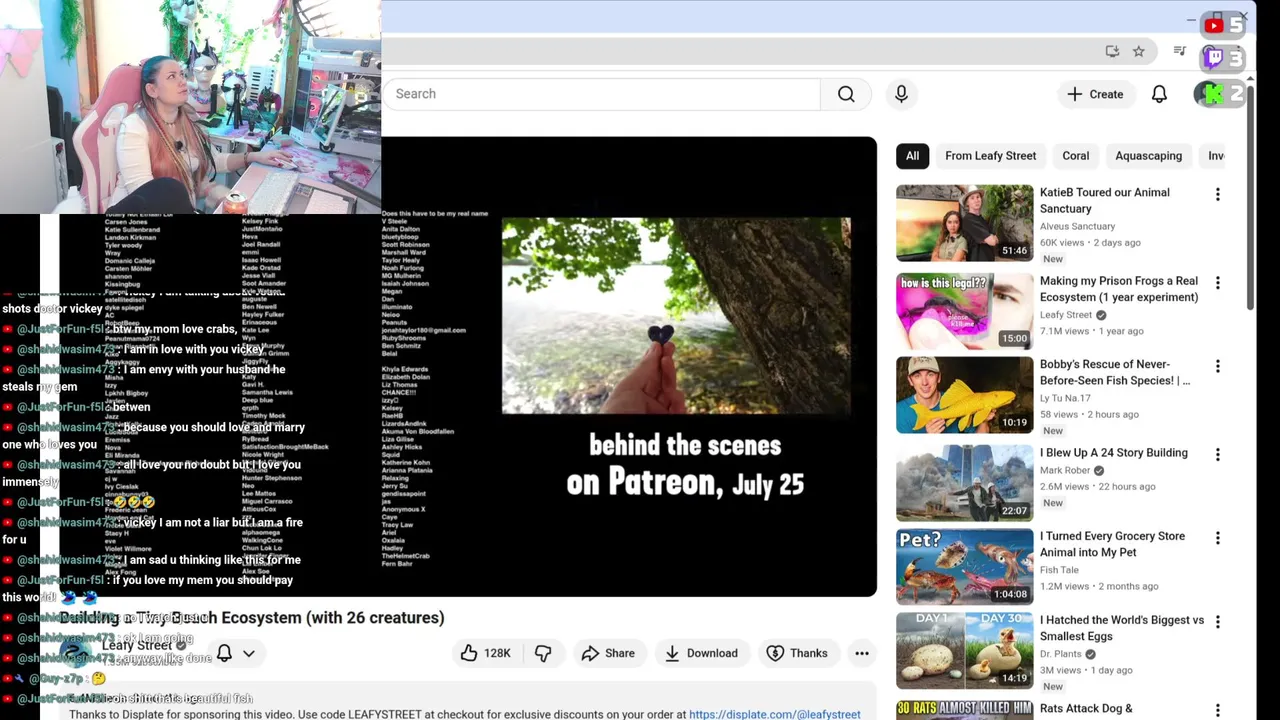Viewport: 1280px width, 720px height.
Task: Click the Dr. Plants channel name
Action: pyautogui.click(x=1061, y=654)
